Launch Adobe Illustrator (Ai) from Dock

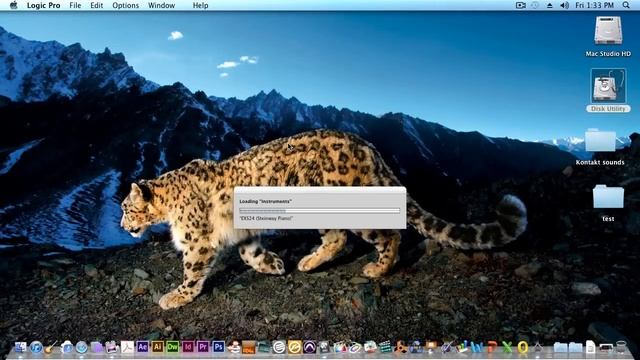pyautogui.click(x=158, y=347)
